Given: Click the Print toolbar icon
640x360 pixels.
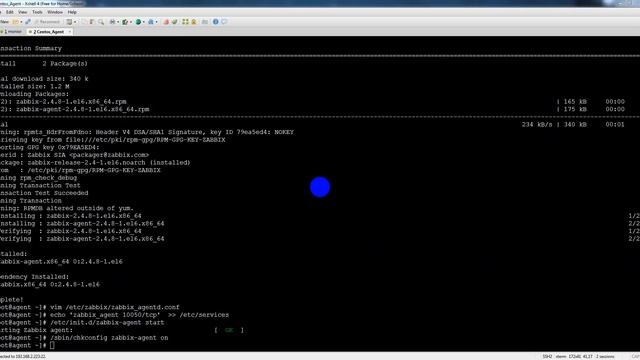Looking at the screenshot, I should (112, 22).
